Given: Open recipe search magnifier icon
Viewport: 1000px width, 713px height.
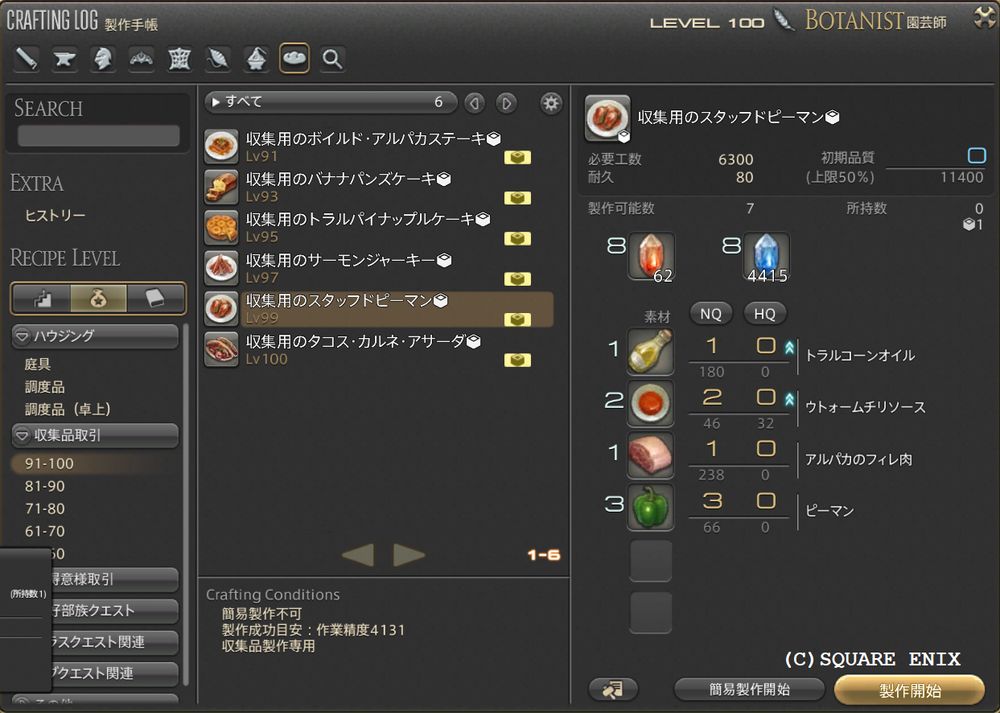Looking at the screenshot, I should (x=332, y=59).
